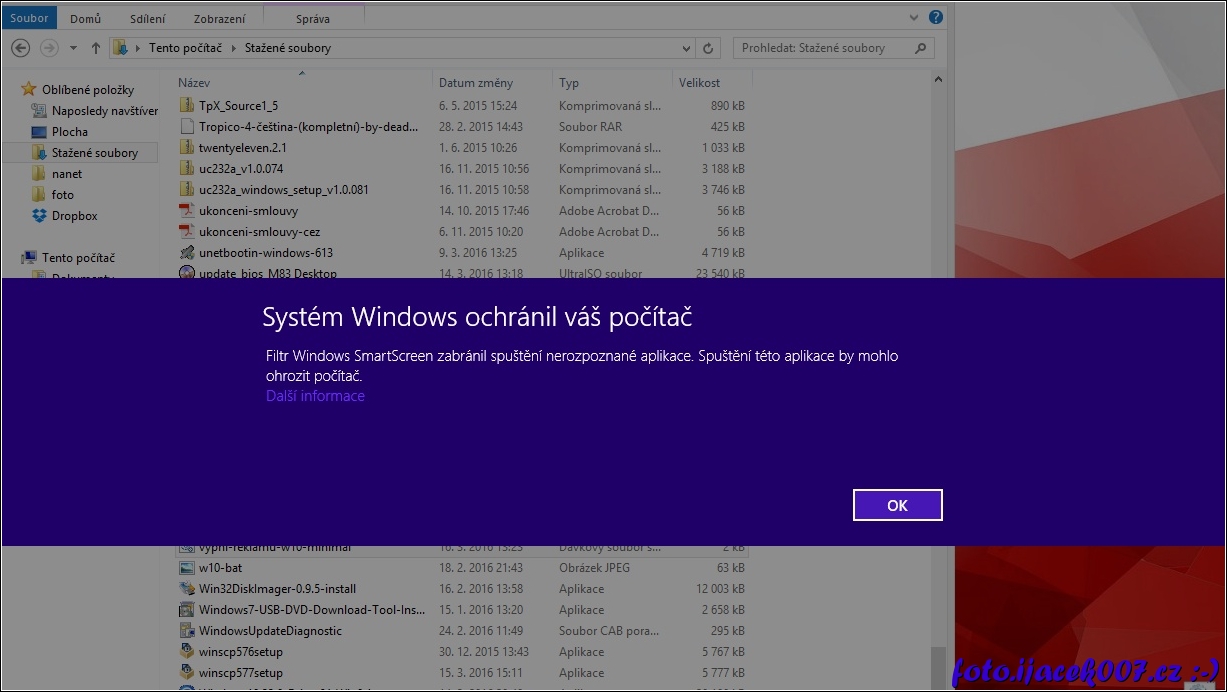
Task: Select Plocha in the favorites sidebar
Action: pos(70,132)
